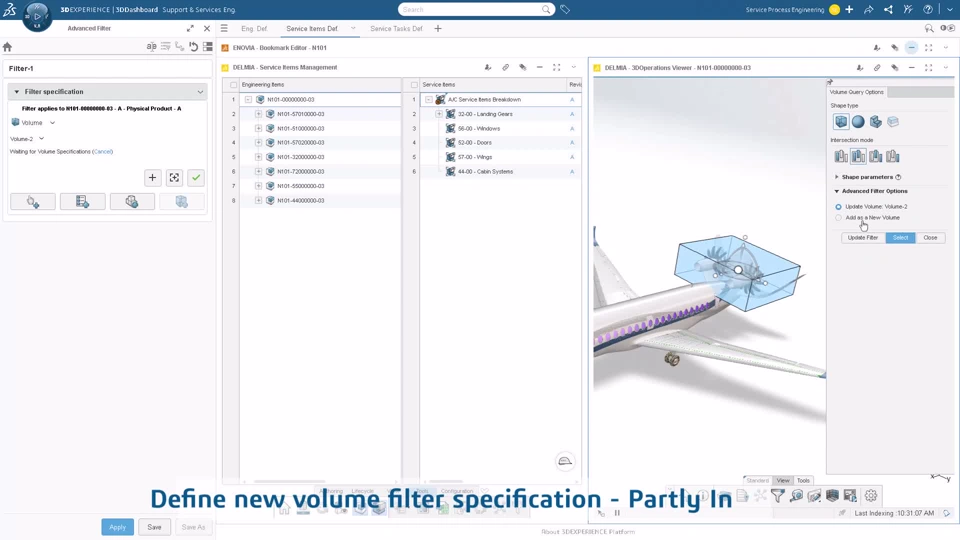Expand the N101-57010000-03 tree node

tap(258, 114)
